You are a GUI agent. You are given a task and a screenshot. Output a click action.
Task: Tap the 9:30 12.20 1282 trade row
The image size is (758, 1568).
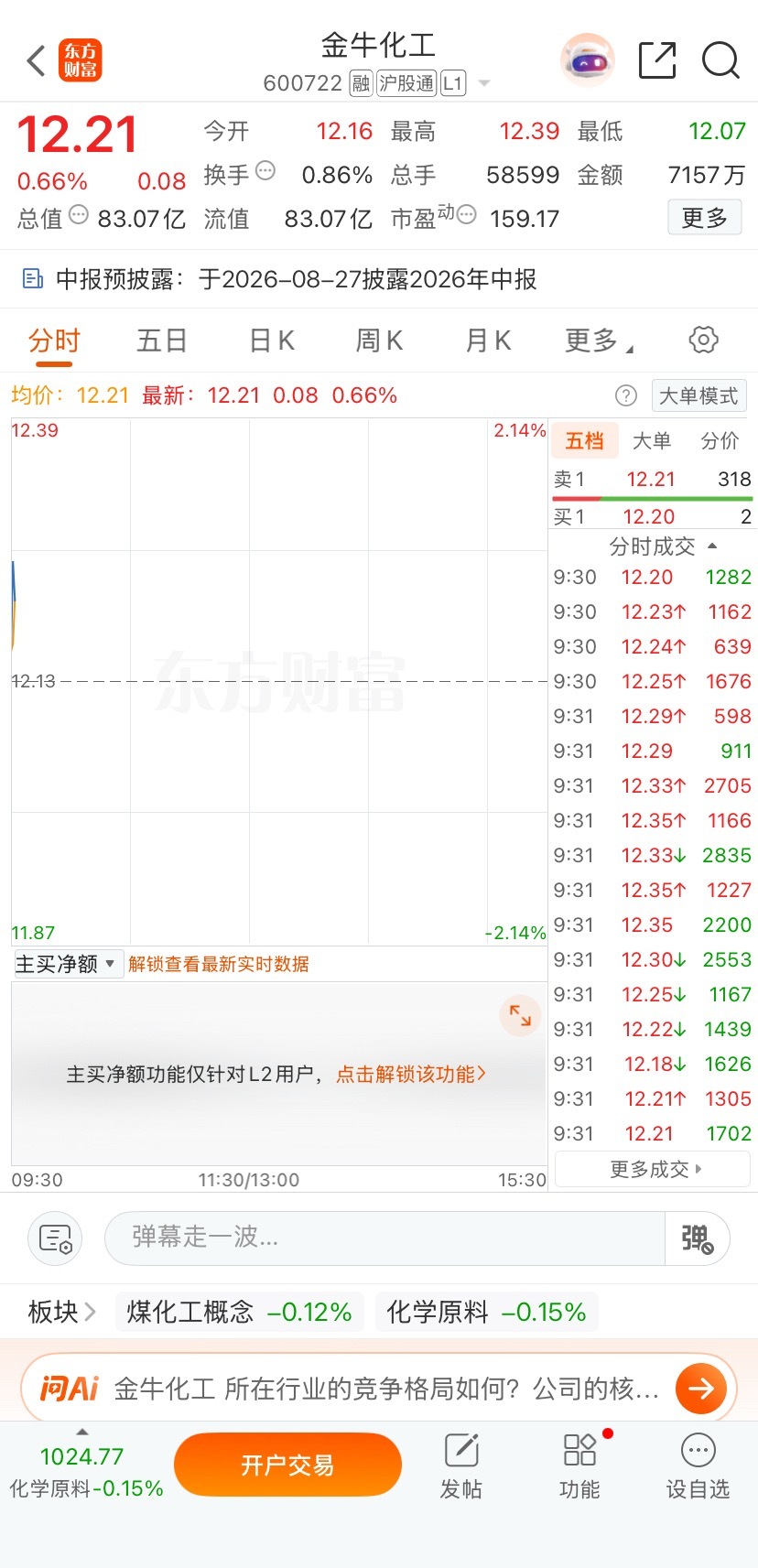coord(652,577)
